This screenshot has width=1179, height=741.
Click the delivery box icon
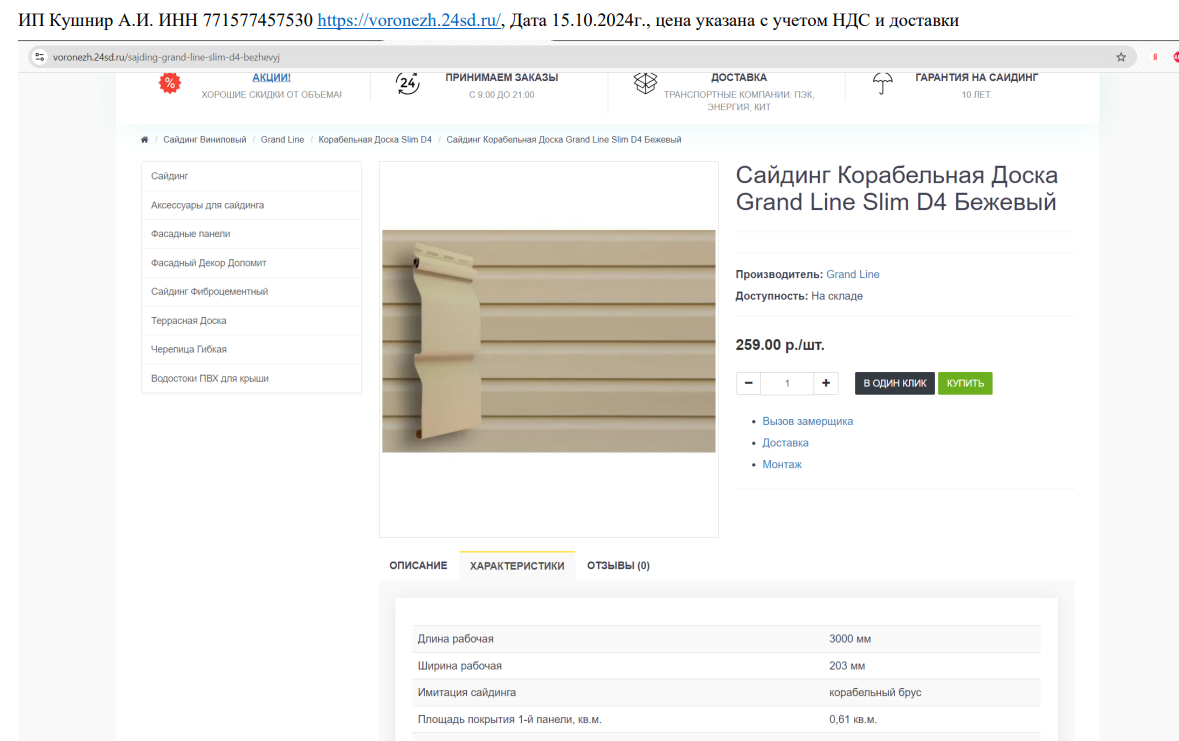pyautogui.click(x=645, y=83)
